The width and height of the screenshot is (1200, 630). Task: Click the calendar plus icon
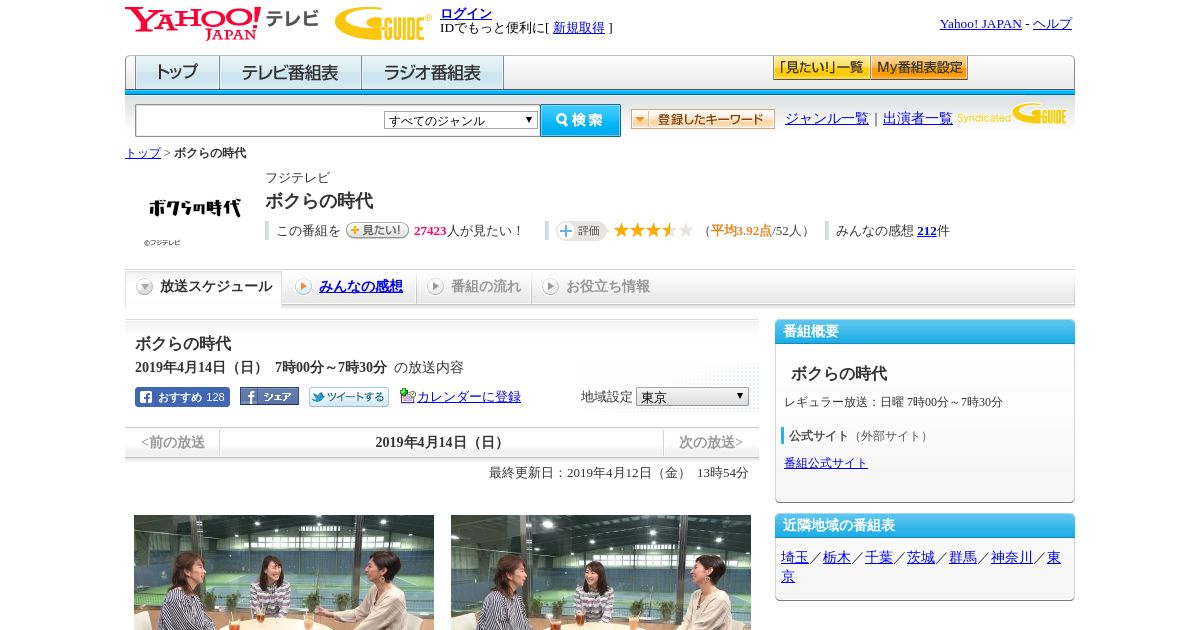(x=407, y=396)
